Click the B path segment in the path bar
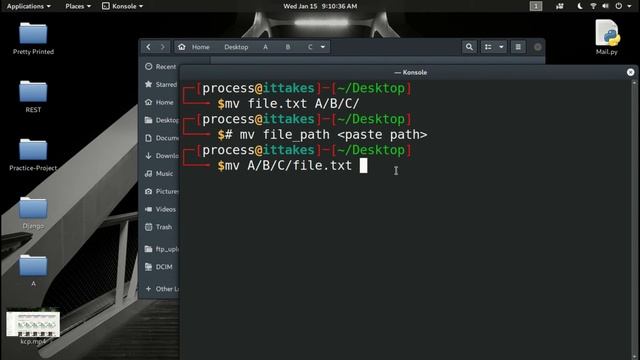 [x=288, y=47]
